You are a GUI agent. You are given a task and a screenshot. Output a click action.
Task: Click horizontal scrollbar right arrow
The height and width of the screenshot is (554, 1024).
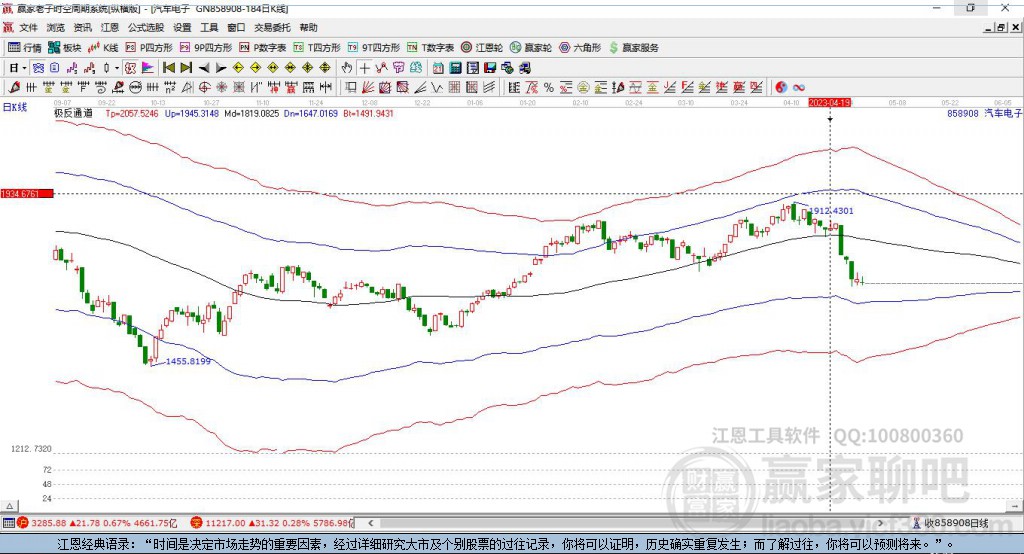pyautogui.click(x=880, y=523)
